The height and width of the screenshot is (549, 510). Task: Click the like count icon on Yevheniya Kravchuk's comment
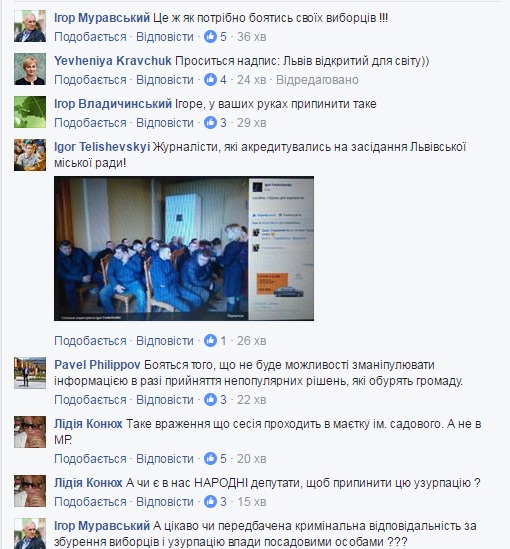pos(210,79)
